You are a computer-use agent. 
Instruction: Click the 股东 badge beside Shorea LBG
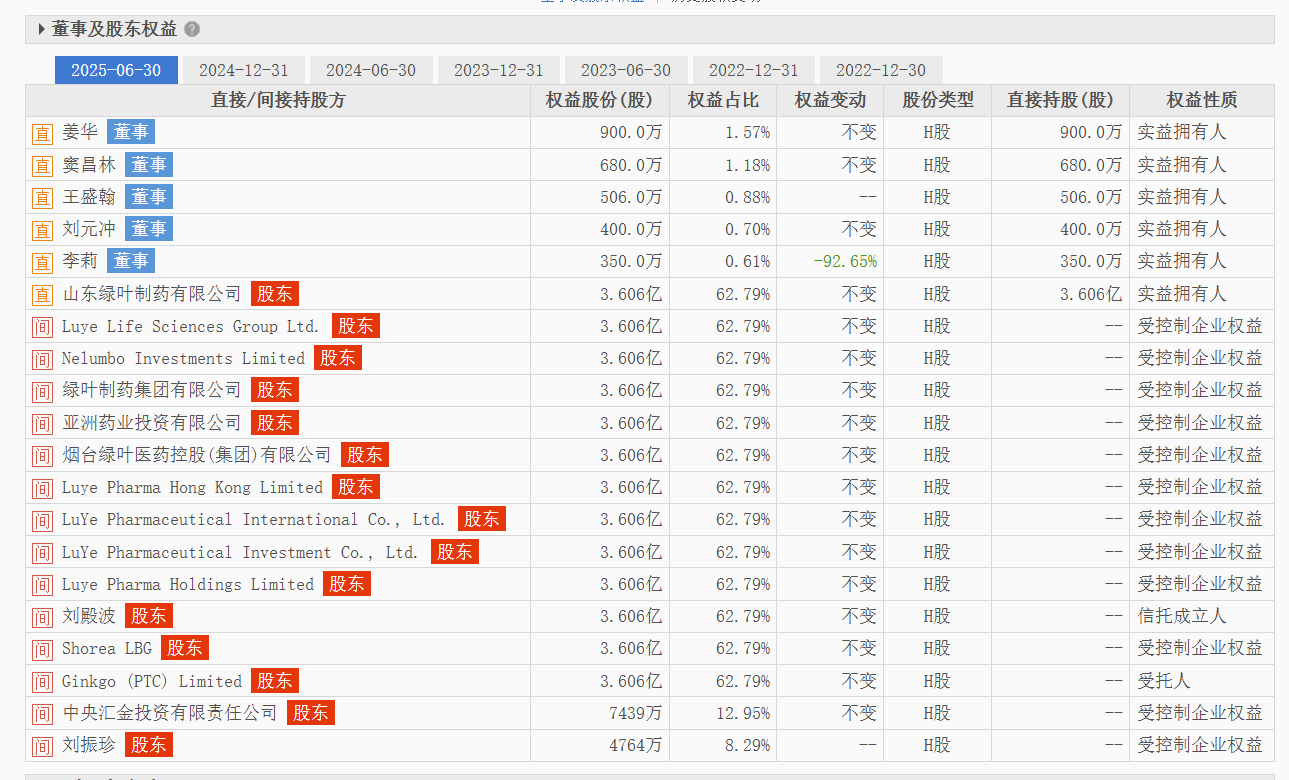pos(185,648)
